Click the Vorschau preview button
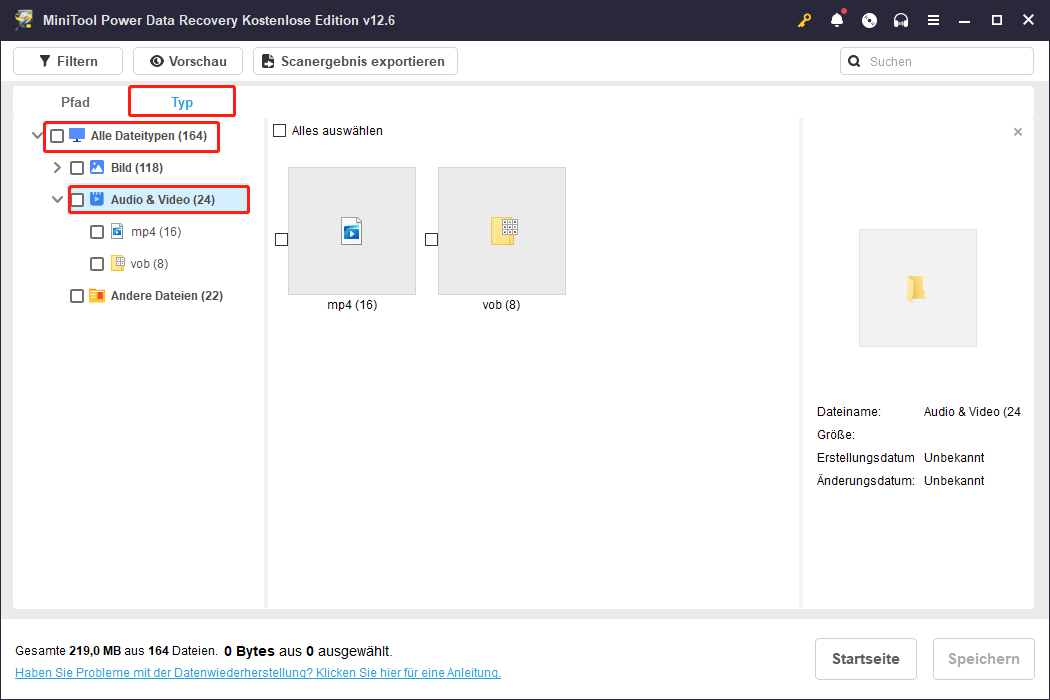This screenshot has width=1050, height=700. [188, 61]
